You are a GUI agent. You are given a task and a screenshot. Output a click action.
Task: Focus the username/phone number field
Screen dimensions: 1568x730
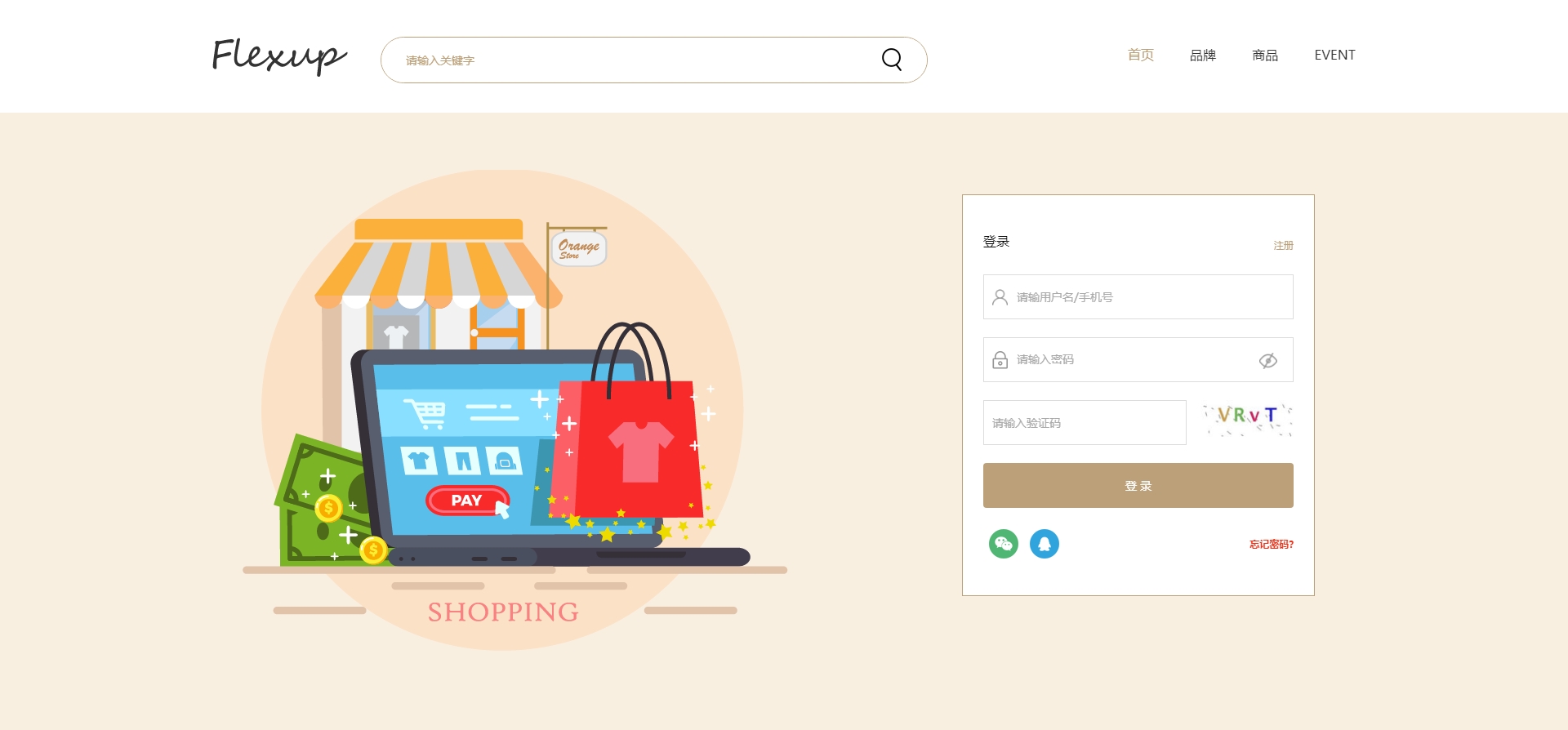(1138, 297)
